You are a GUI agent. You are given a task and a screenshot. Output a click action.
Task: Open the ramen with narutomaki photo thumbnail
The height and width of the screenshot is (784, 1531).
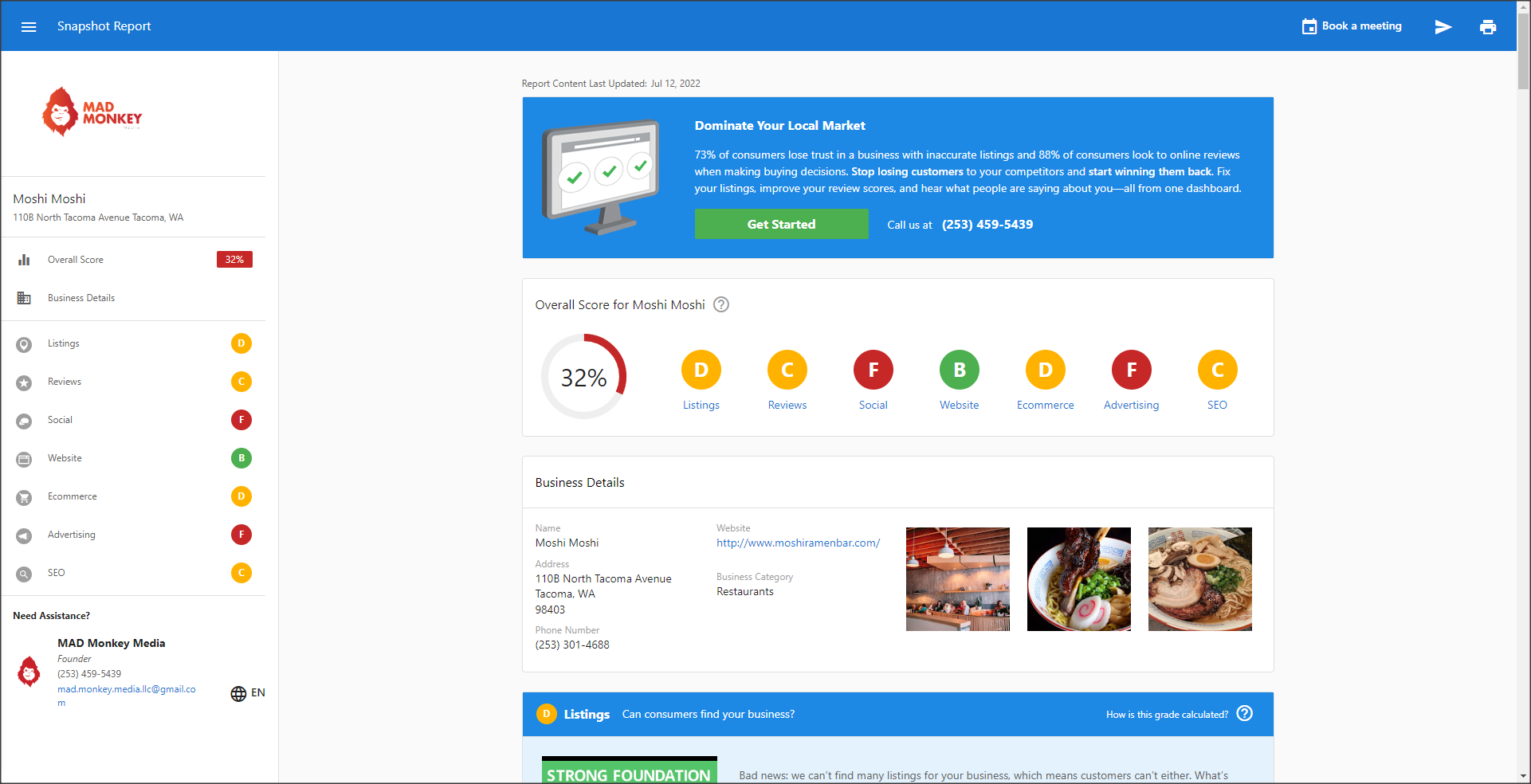click(1079, 579)
